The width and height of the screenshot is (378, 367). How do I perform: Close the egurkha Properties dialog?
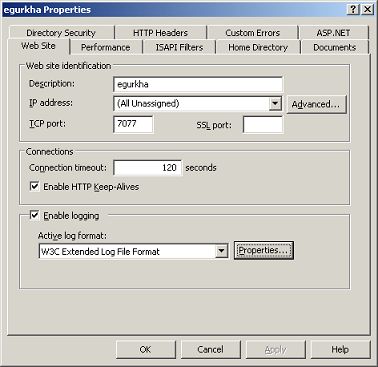(x=367, y=9)
